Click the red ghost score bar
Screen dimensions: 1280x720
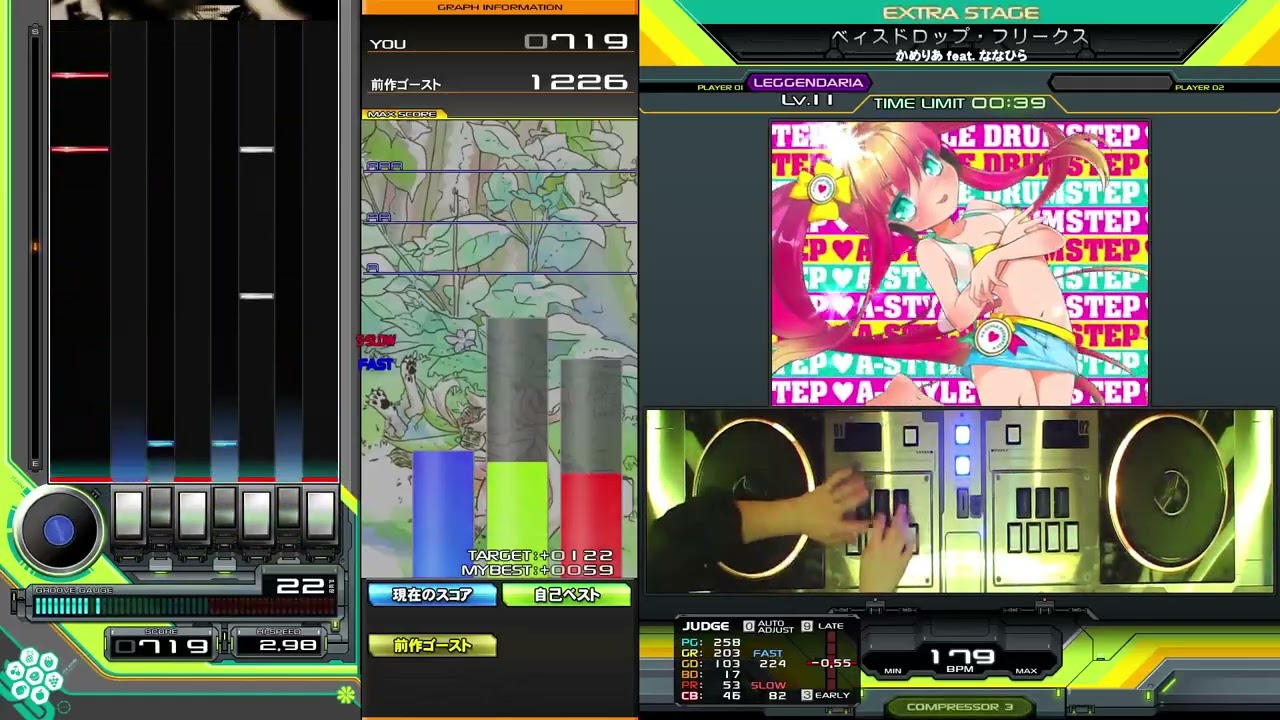[x=591, y=525]
